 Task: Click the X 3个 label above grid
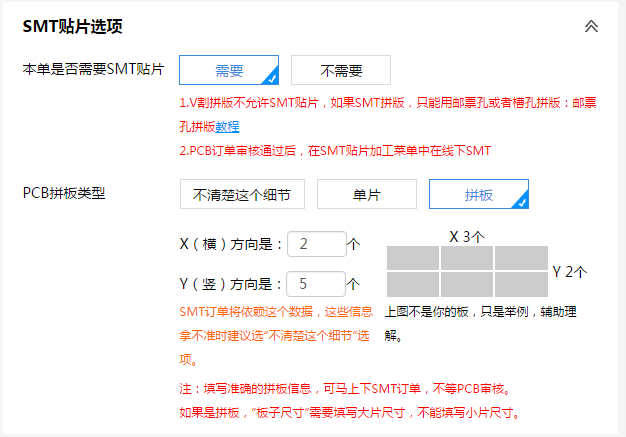tap(467, 237)
